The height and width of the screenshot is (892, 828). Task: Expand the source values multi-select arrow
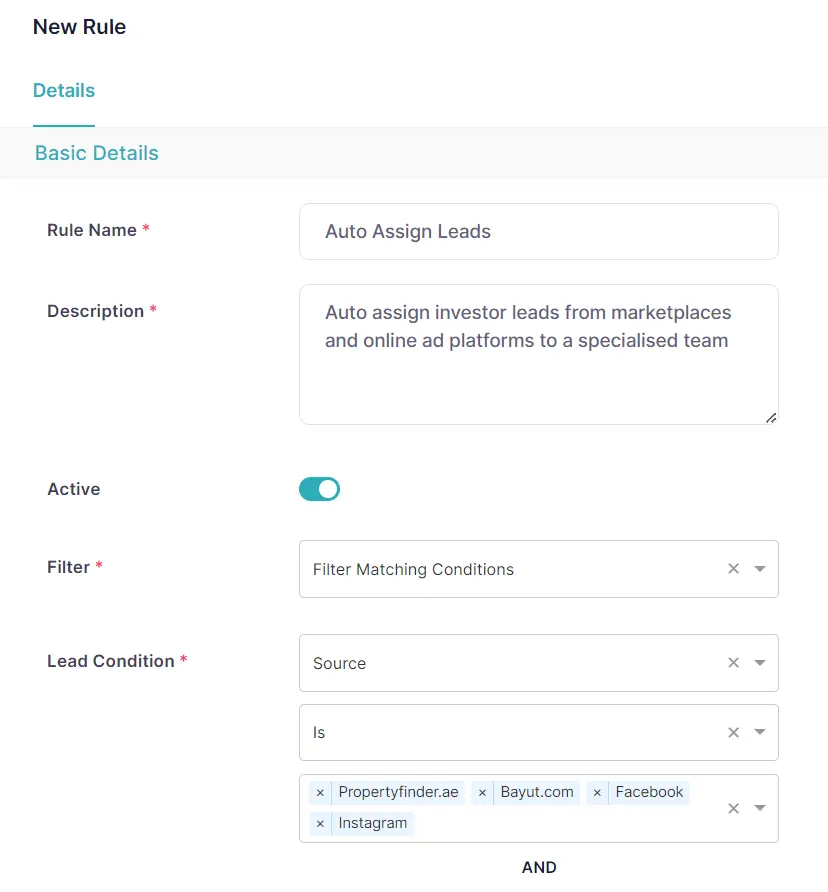[760, 808]
